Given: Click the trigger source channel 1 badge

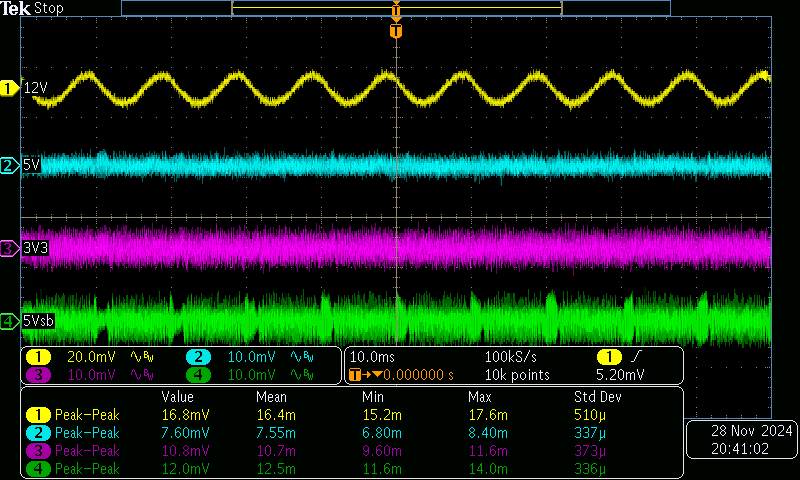Looking at the screenshot, I should 609,357.
